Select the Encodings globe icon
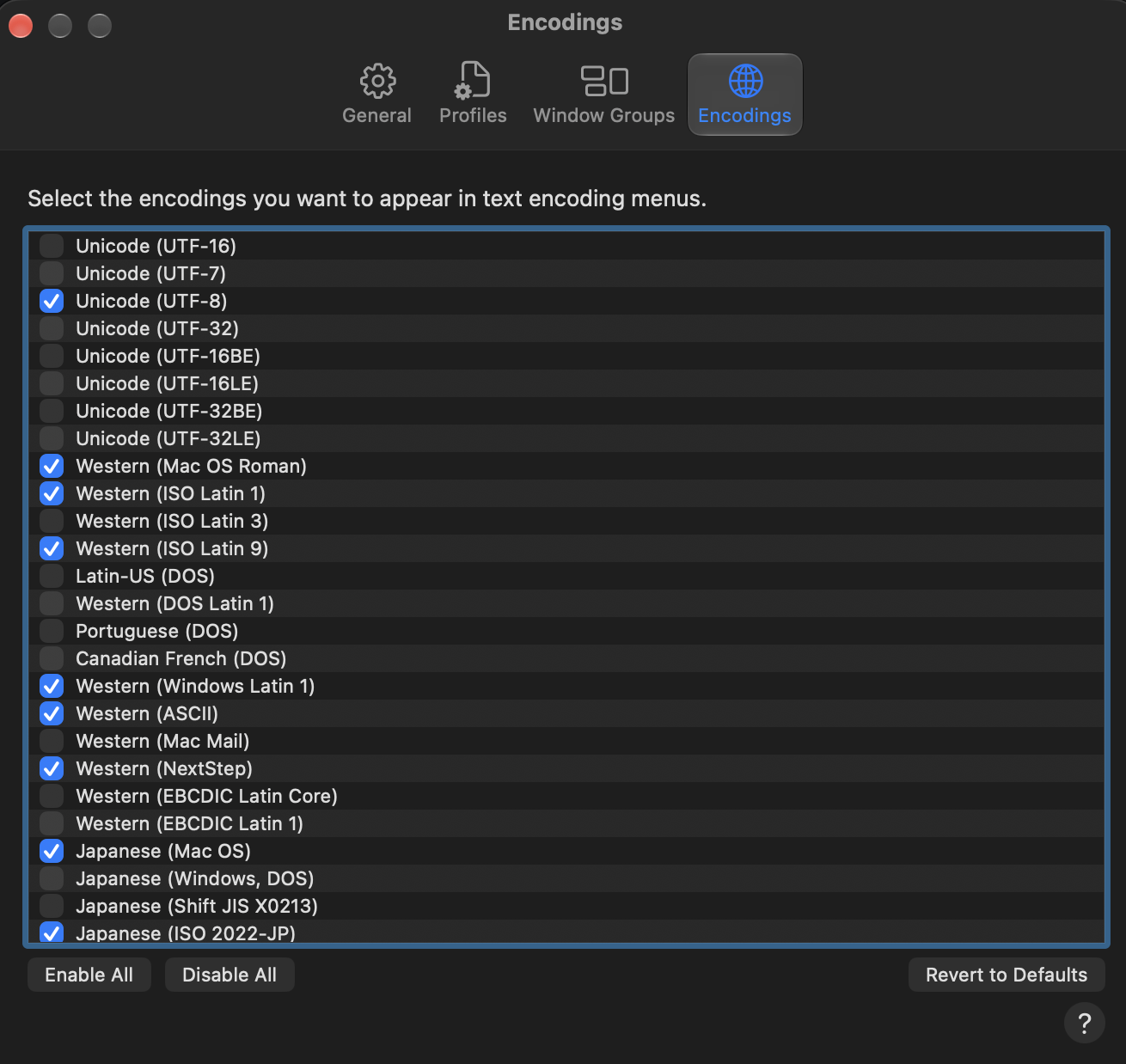This screenshot has width=1126, height=1064. point(745,82)
